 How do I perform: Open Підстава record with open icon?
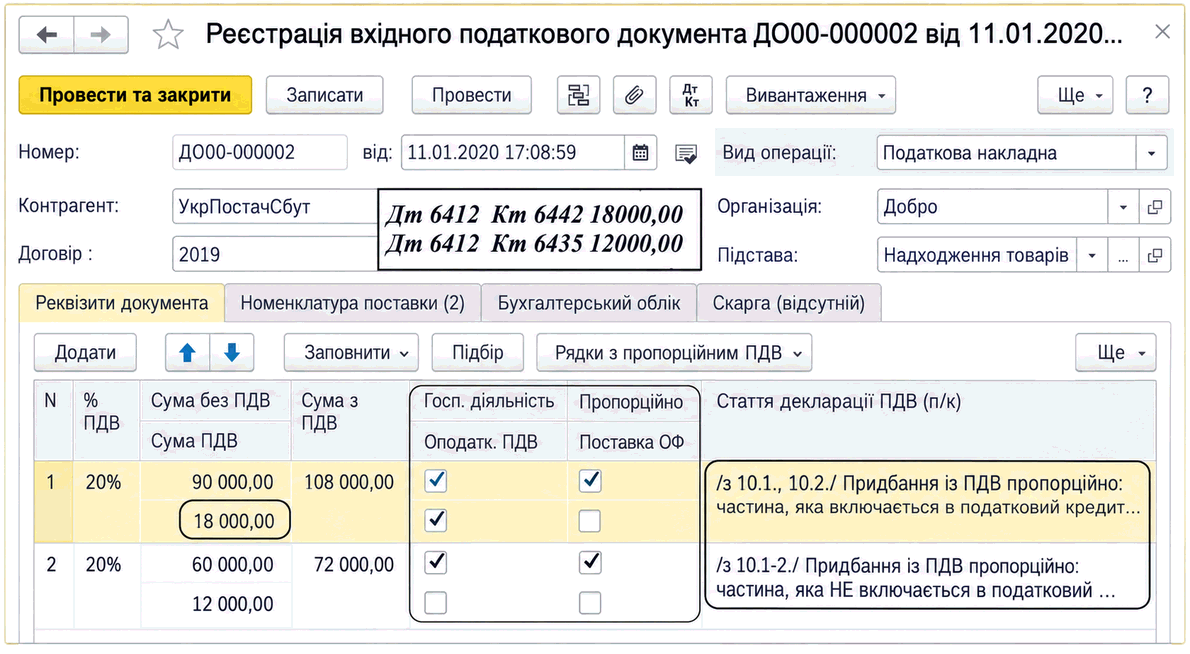1154,256
